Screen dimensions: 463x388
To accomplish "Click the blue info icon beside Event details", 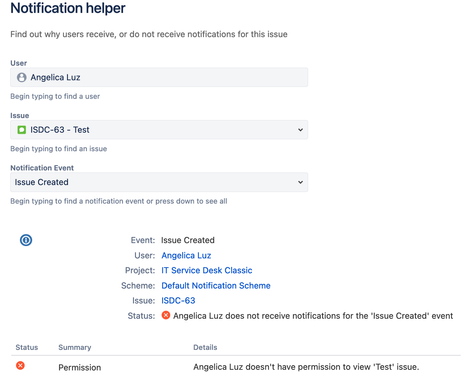I will (x=26, y=240).
